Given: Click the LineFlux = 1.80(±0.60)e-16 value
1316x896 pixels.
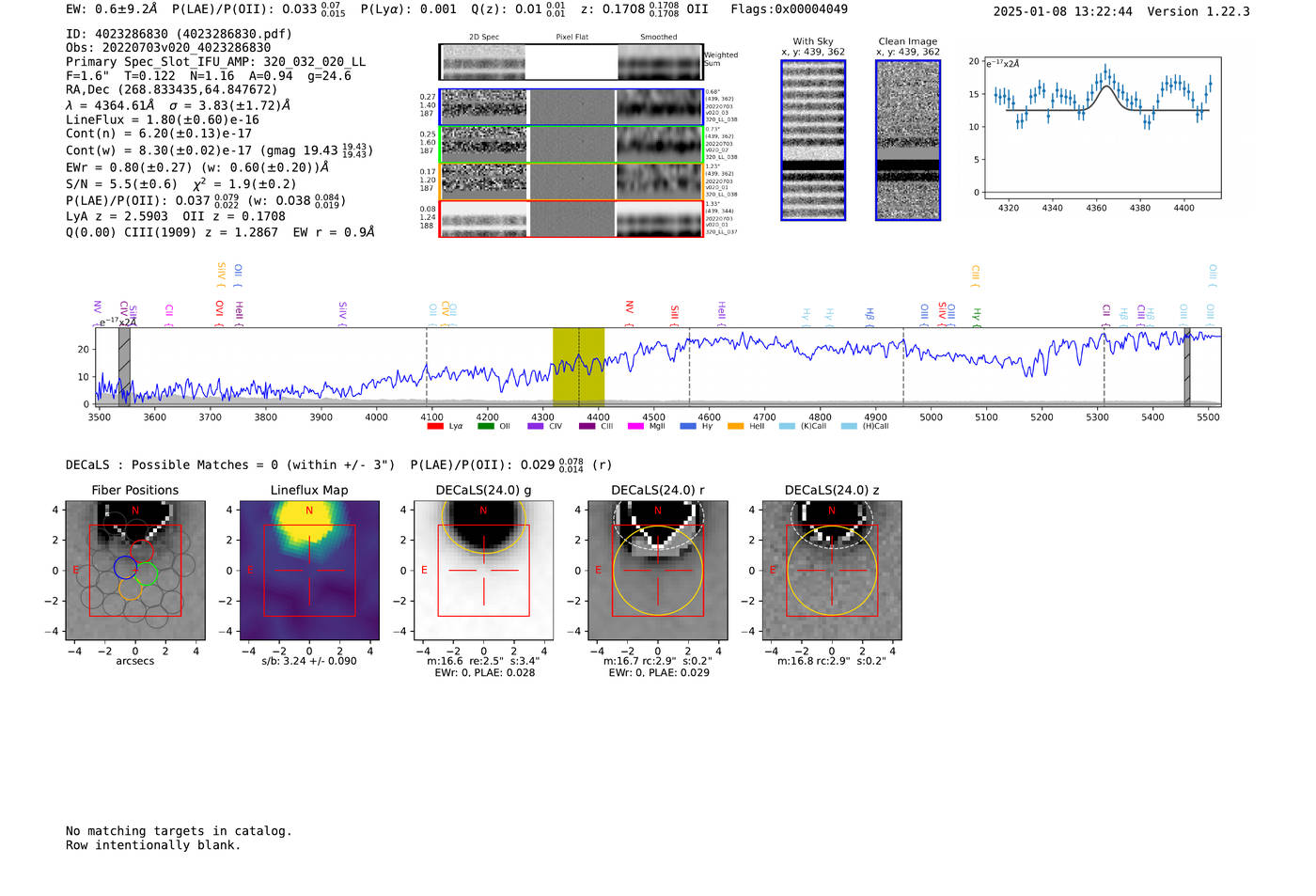Looking at the screenshot, I should [x=163, y=120].
